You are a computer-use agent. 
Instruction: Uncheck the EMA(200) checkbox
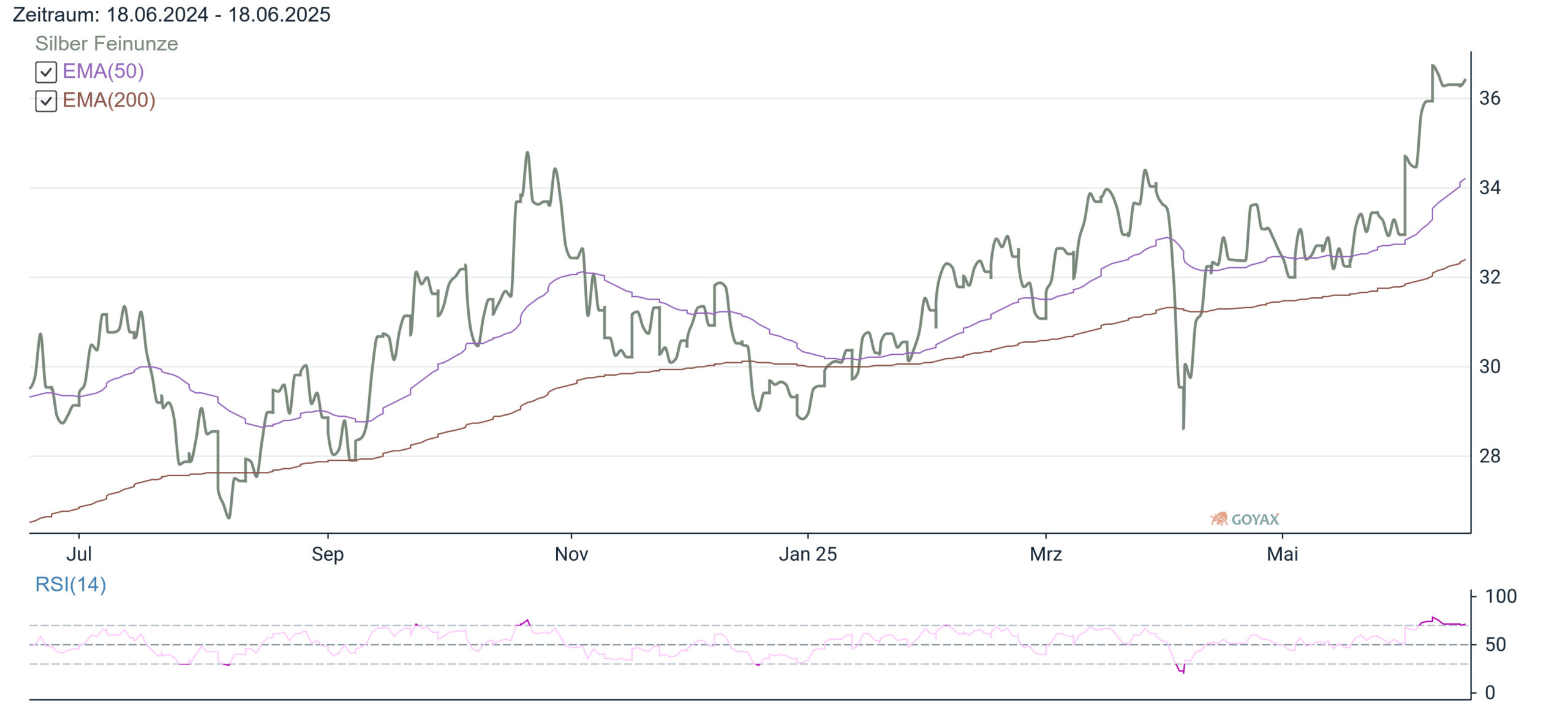click(x=46, y=101)
